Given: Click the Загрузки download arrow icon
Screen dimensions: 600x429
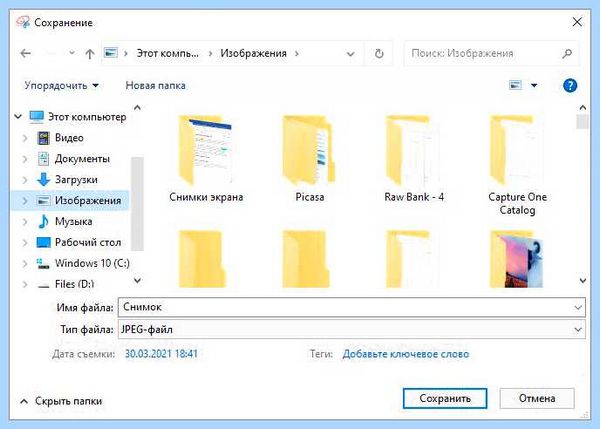Looking at the screenshot, I should click(43, 179).
